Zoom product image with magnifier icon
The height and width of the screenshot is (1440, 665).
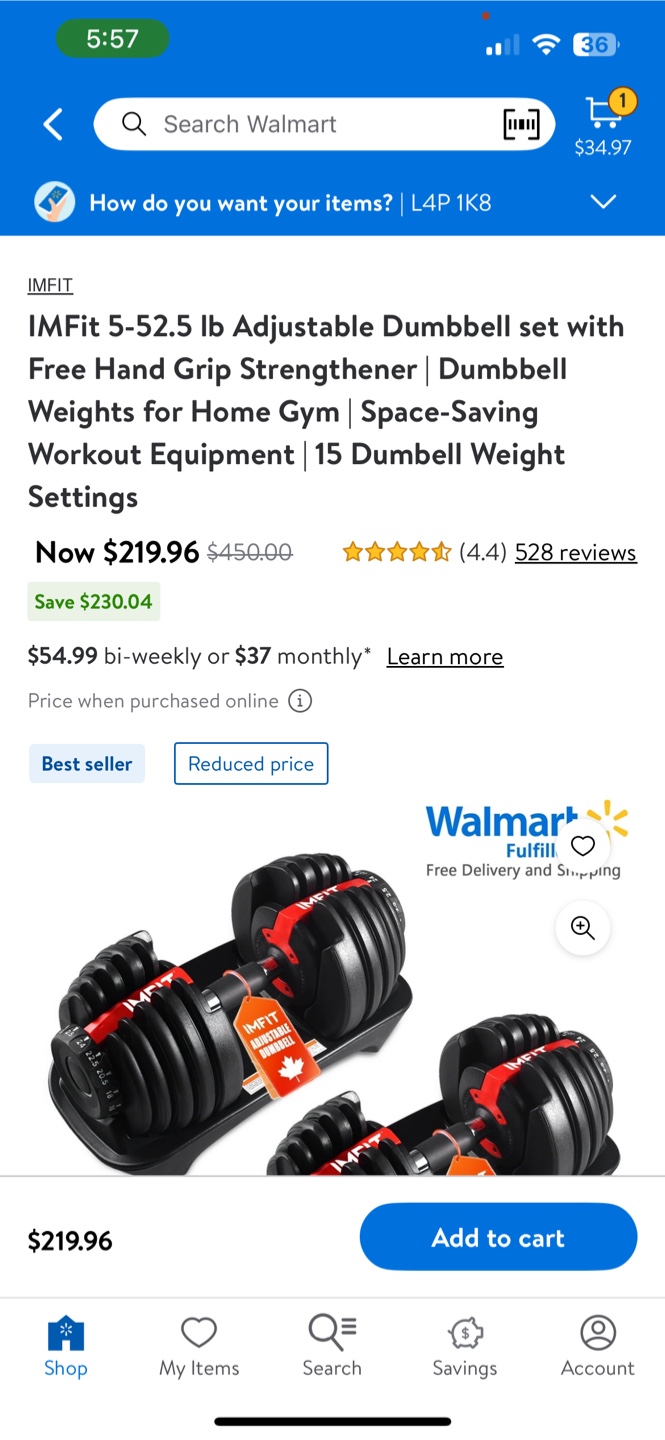coord(583,927)
